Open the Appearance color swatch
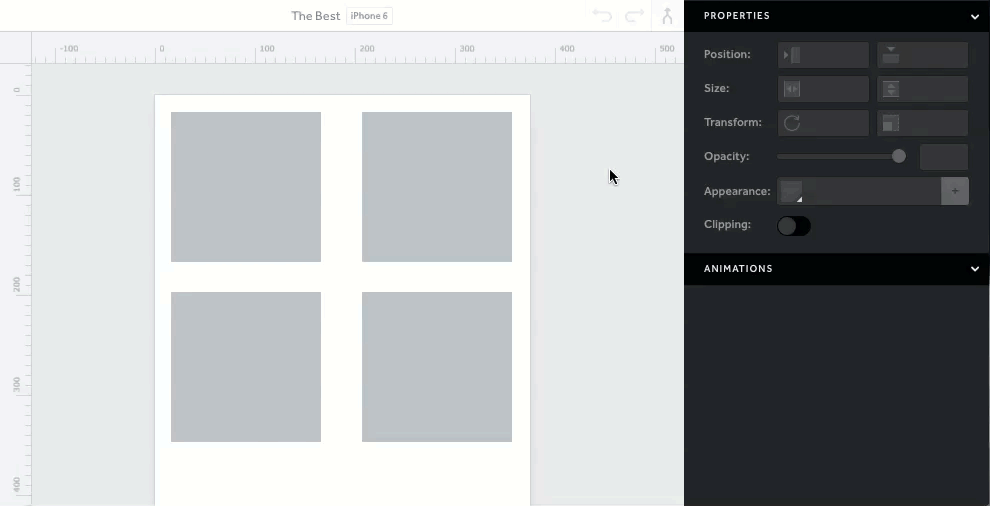 792,191
